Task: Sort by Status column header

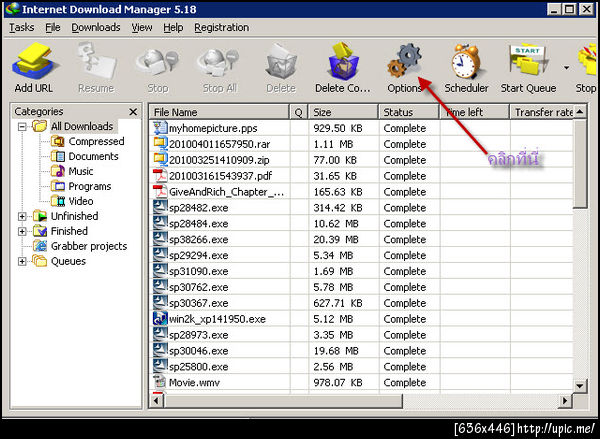Action: point(409,112)
